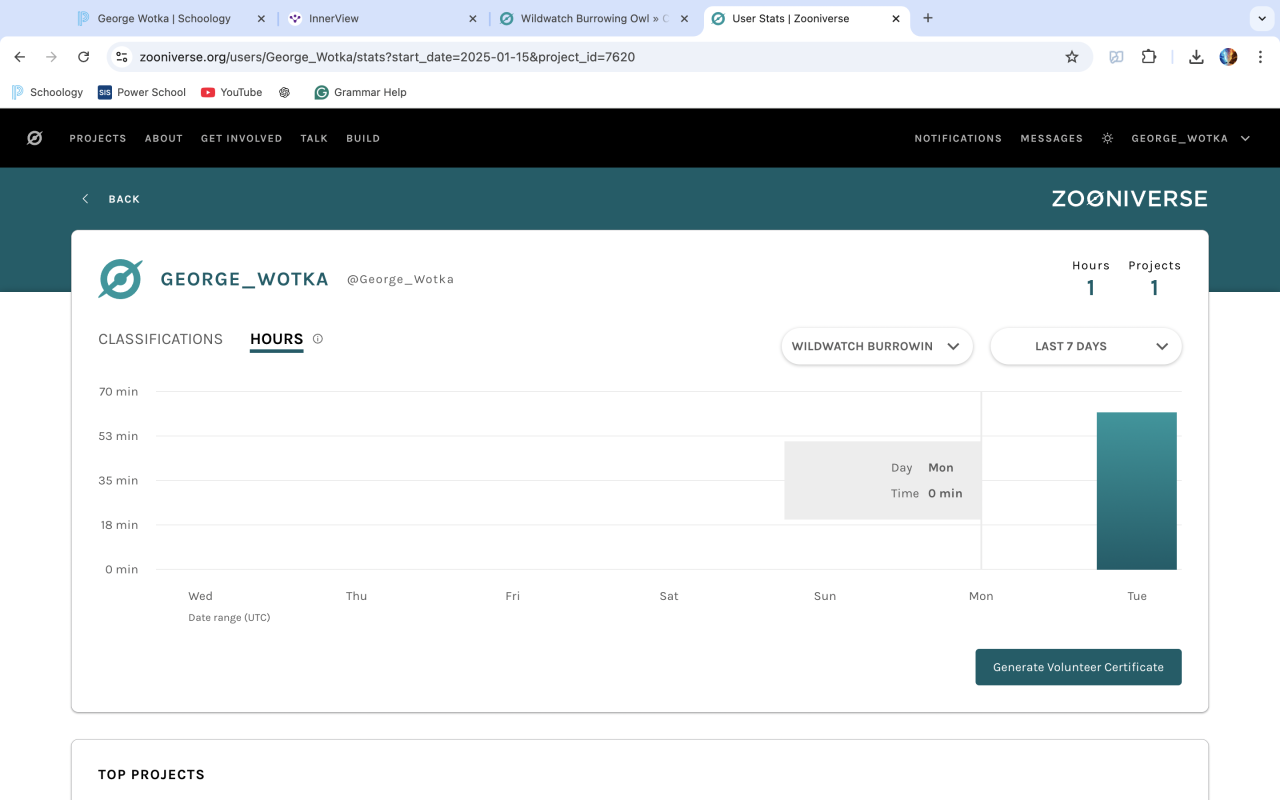Open the Build menu item
Image resolution: width=1280 pixels, height=800 pixels.
(x=363, y=138)
